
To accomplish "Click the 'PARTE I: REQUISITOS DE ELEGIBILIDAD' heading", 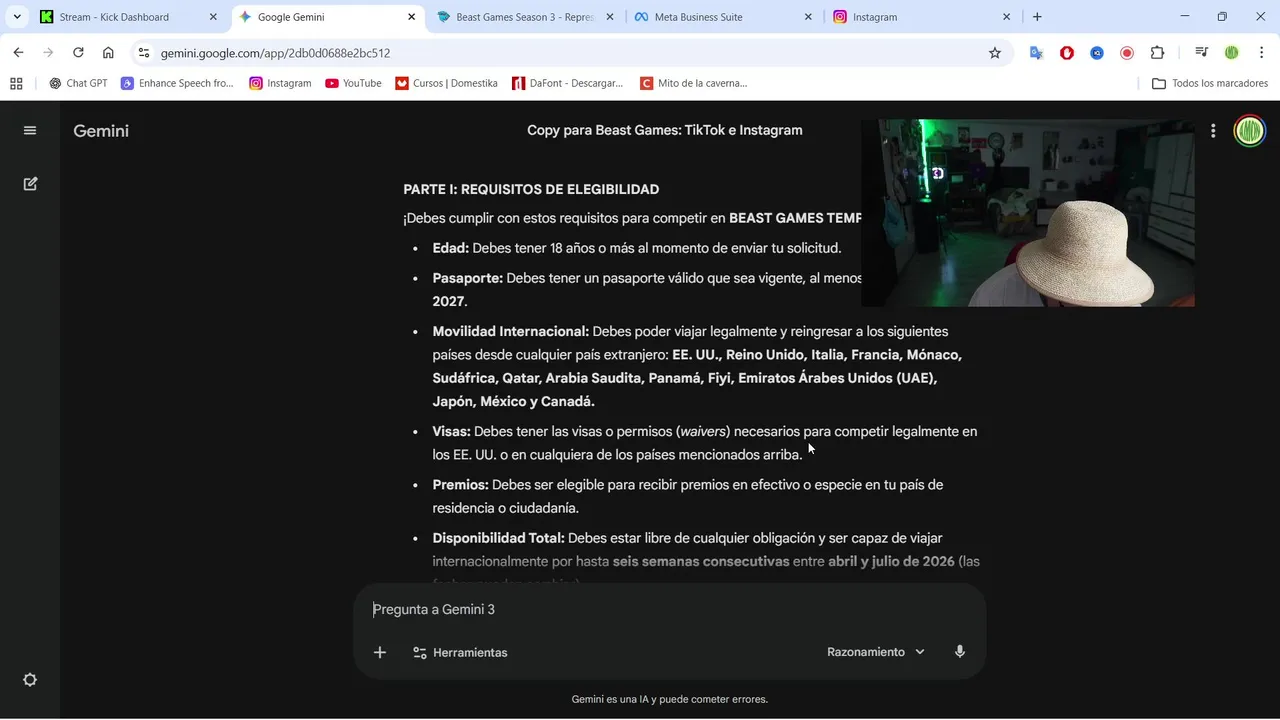I will pos(531,189).
